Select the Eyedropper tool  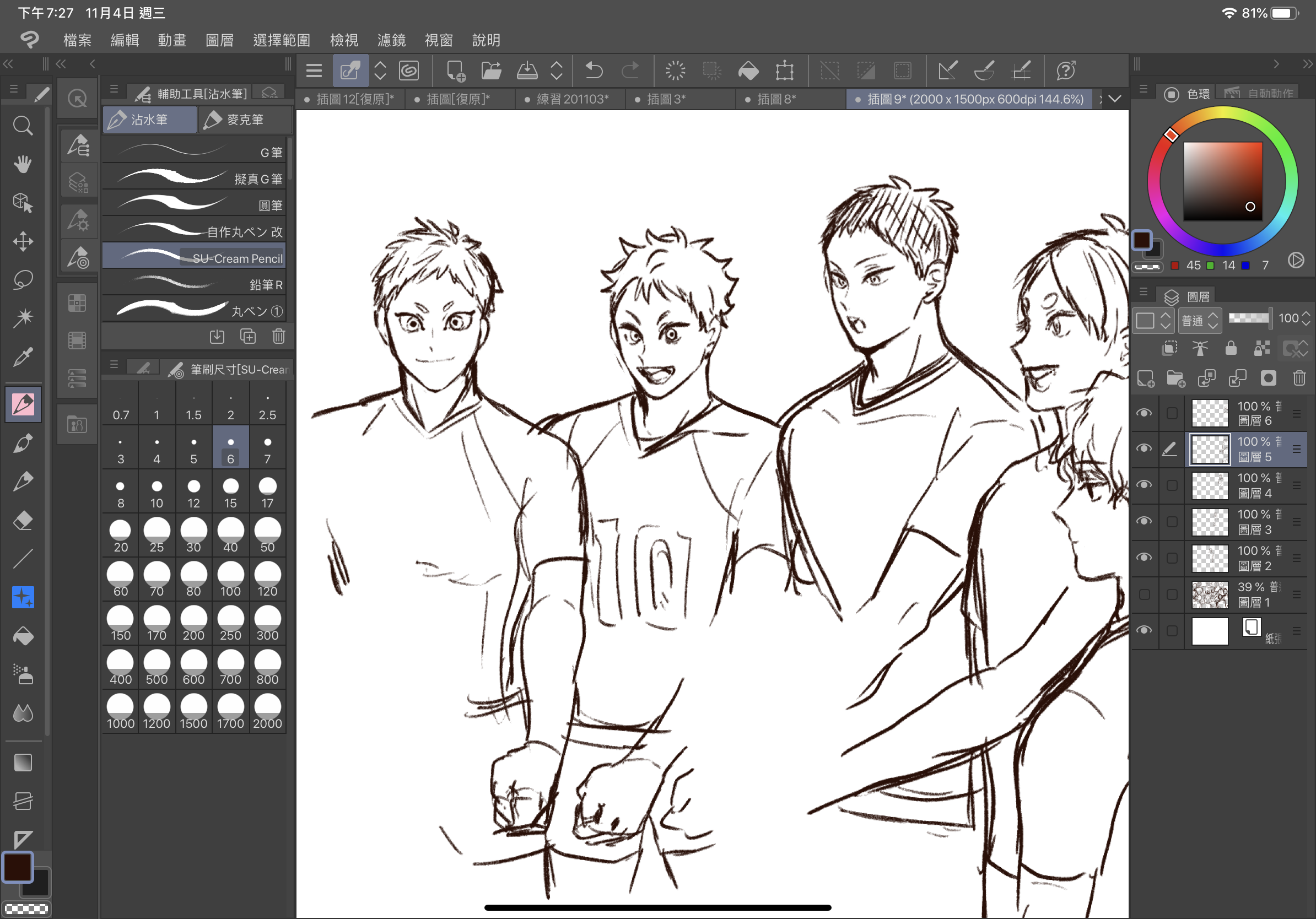point(23,357)
